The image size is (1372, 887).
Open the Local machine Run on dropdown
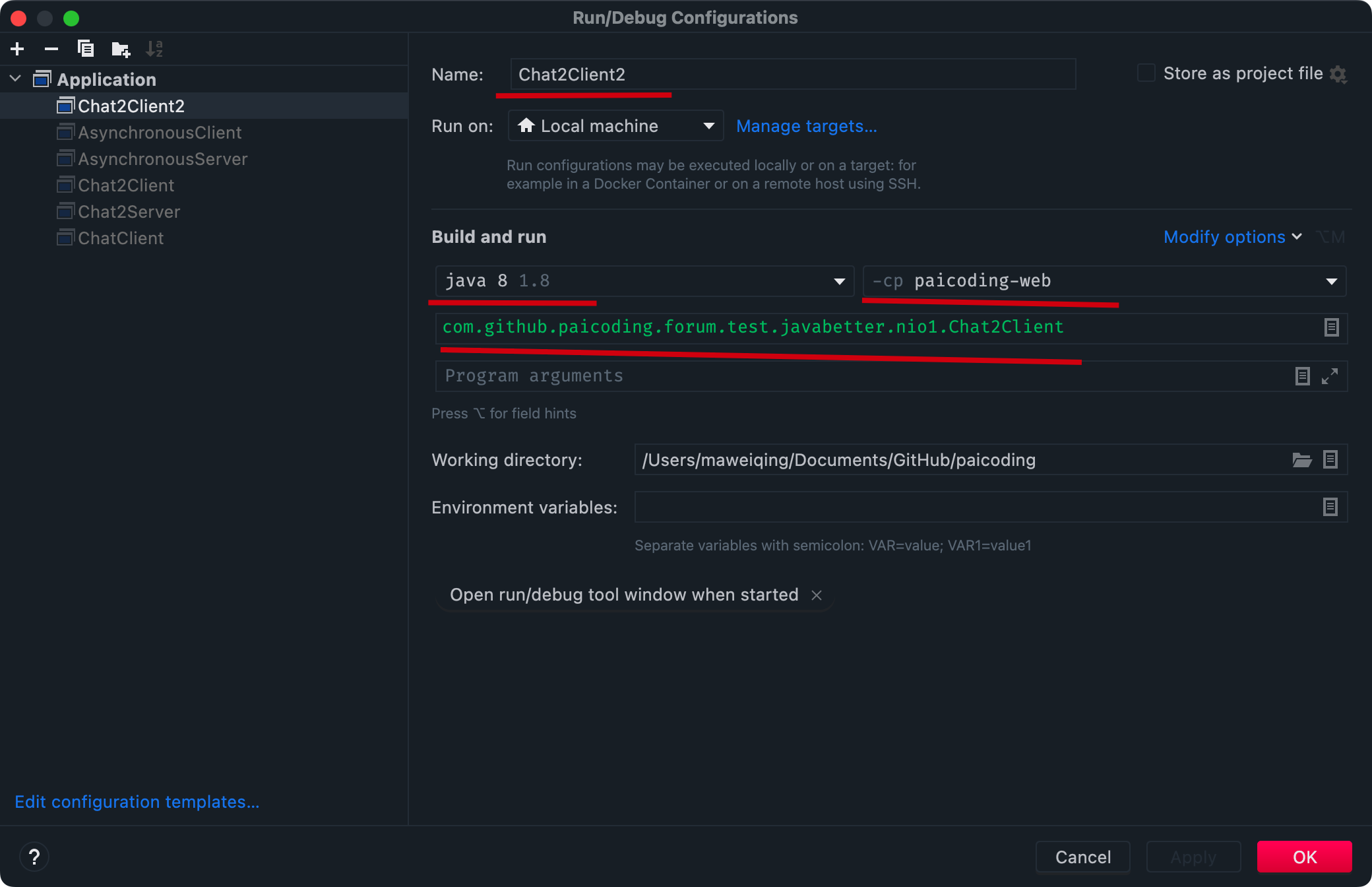pos(708,126)
